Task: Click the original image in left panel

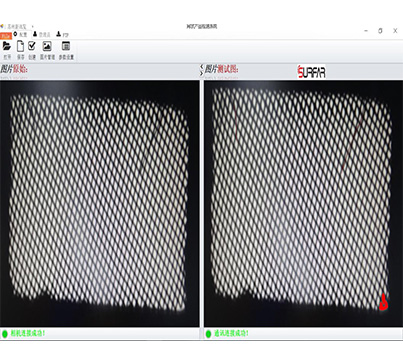Action: point(99,203)
